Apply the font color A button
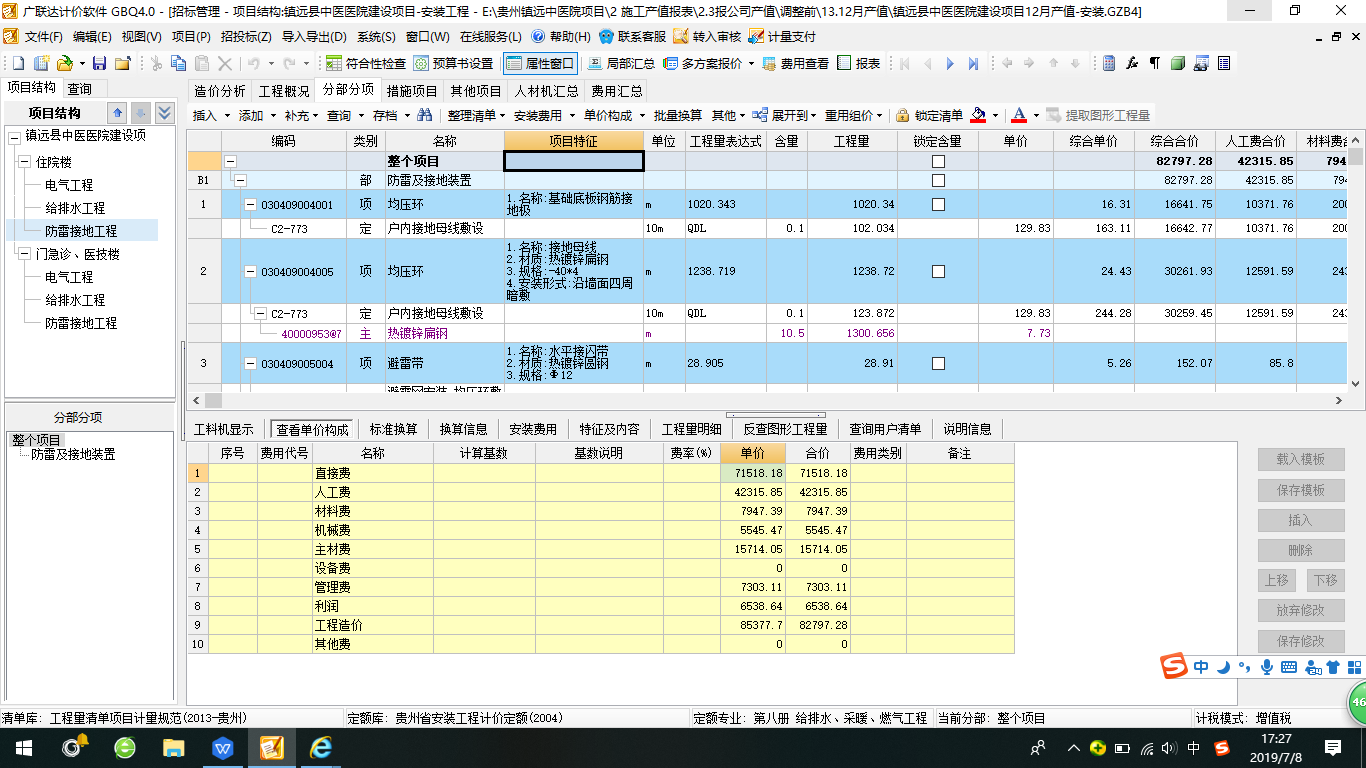1366x768 pixels. coord(1019,115)
